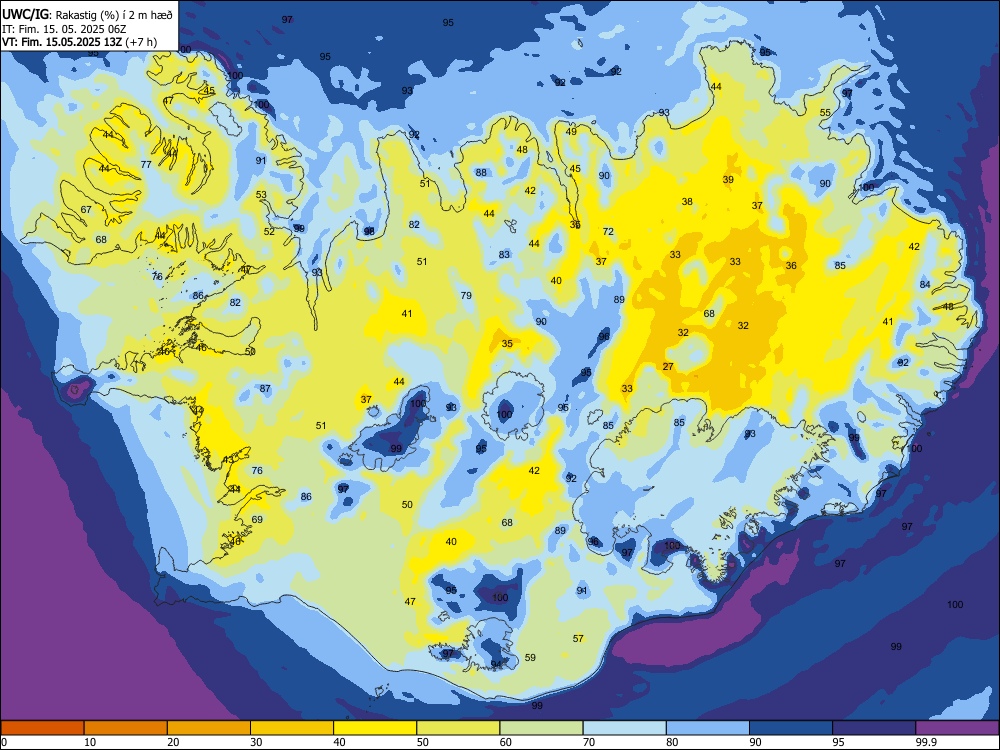
Task: Click the map value '38'
Action: click(x=687, y=202)
